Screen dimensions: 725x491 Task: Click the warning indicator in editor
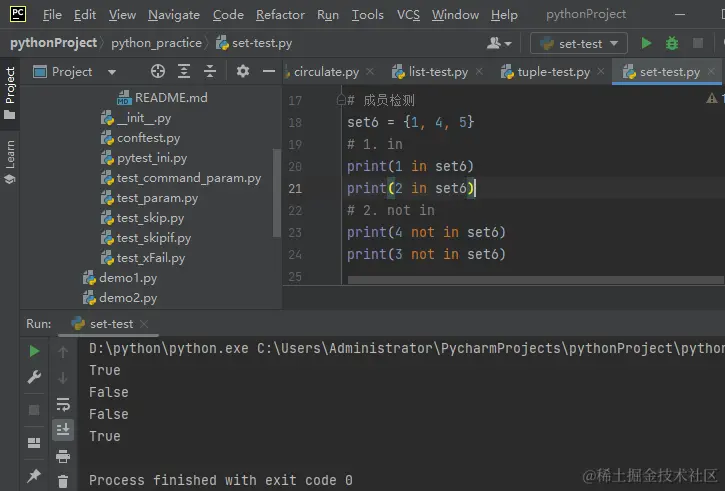(x=712, y=98)
